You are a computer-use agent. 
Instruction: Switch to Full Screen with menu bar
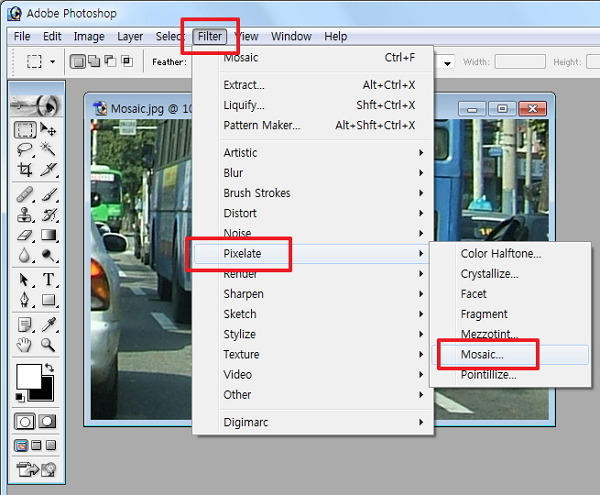pyautogui.click(x=36, y=445)
